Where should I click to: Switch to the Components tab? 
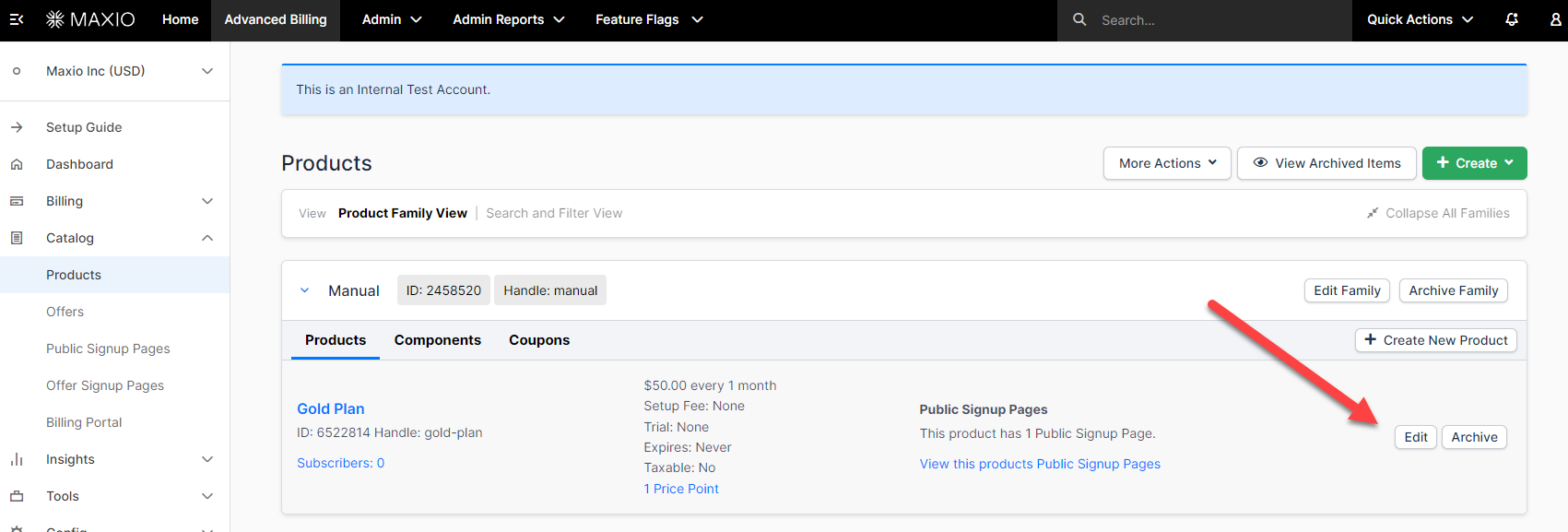tap(437, 340)
